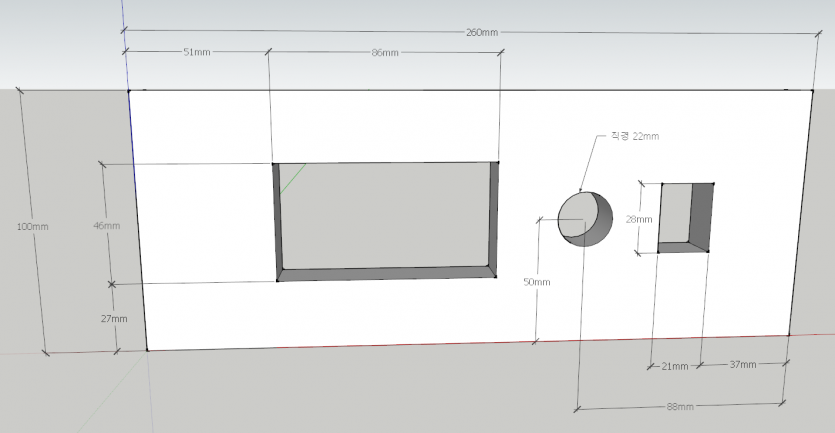Select the small rectangular cutout on right
This screenshot has width=835, height=433.
point(686,217)
